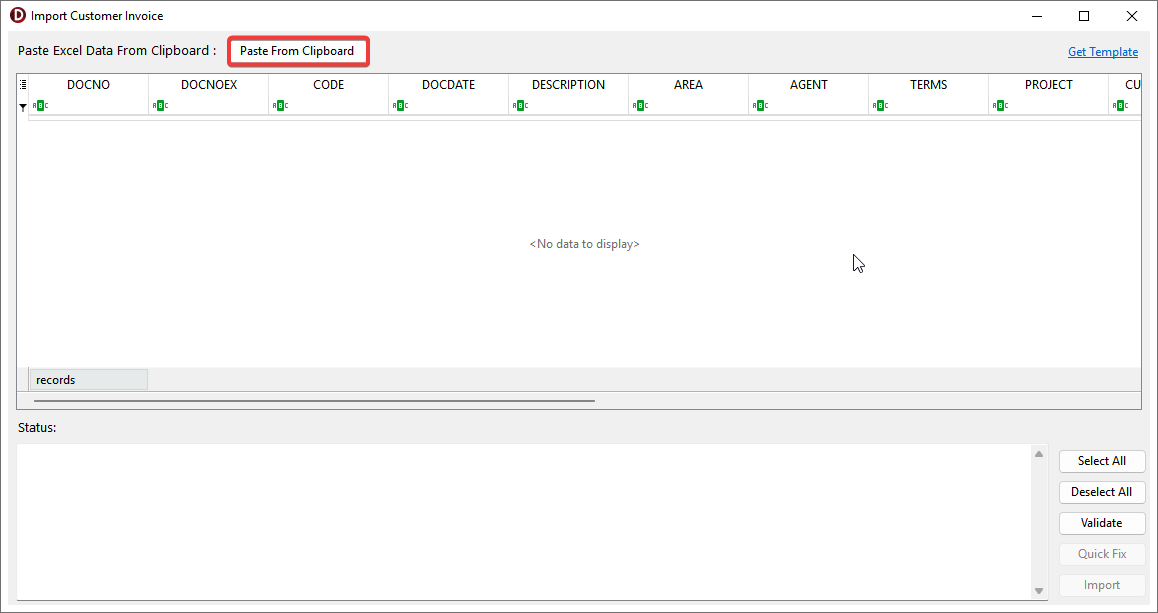The image size is (1158, 613).
Task: Click the Status box scroll down arrow
Action: click(1038, 591)
